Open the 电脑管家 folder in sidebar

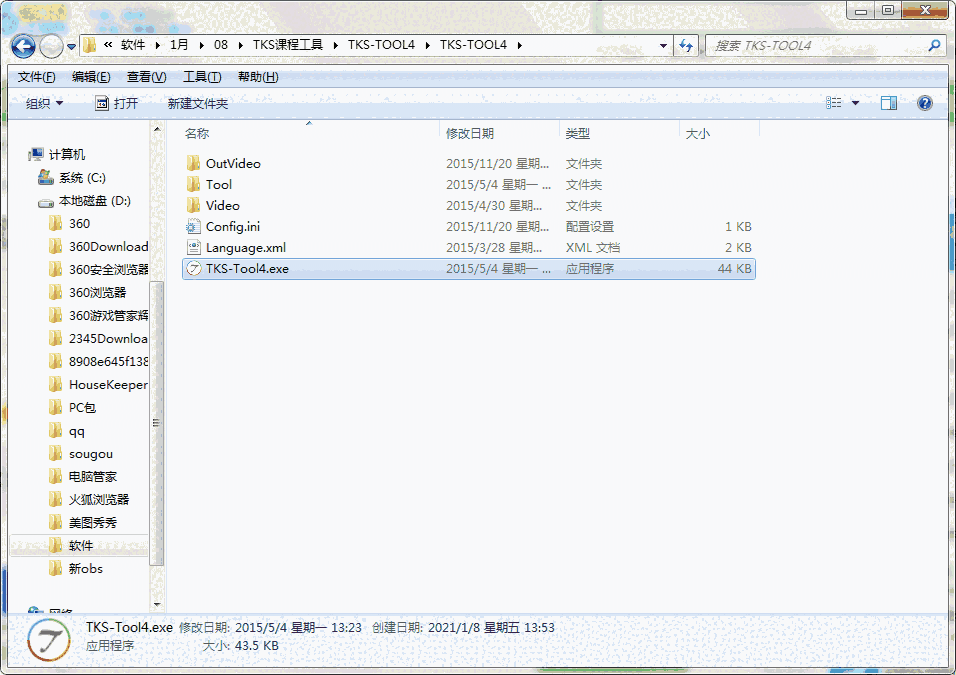[x=82, y=477]
